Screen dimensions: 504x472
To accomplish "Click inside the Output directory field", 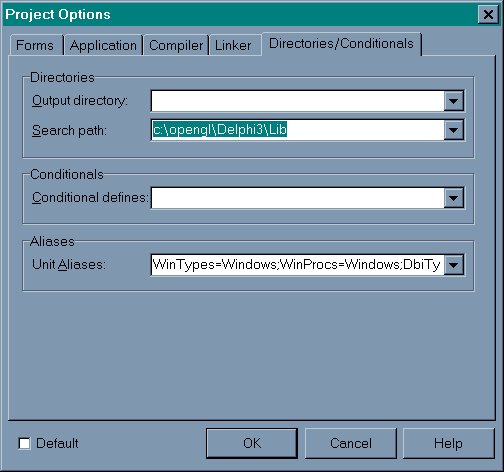I will coord(298,101).
